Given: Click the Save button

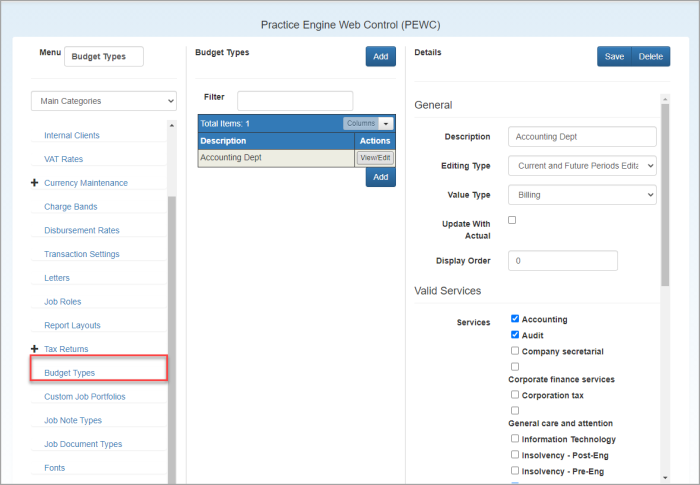Looking at the screenshot, I should click(614, 57).
